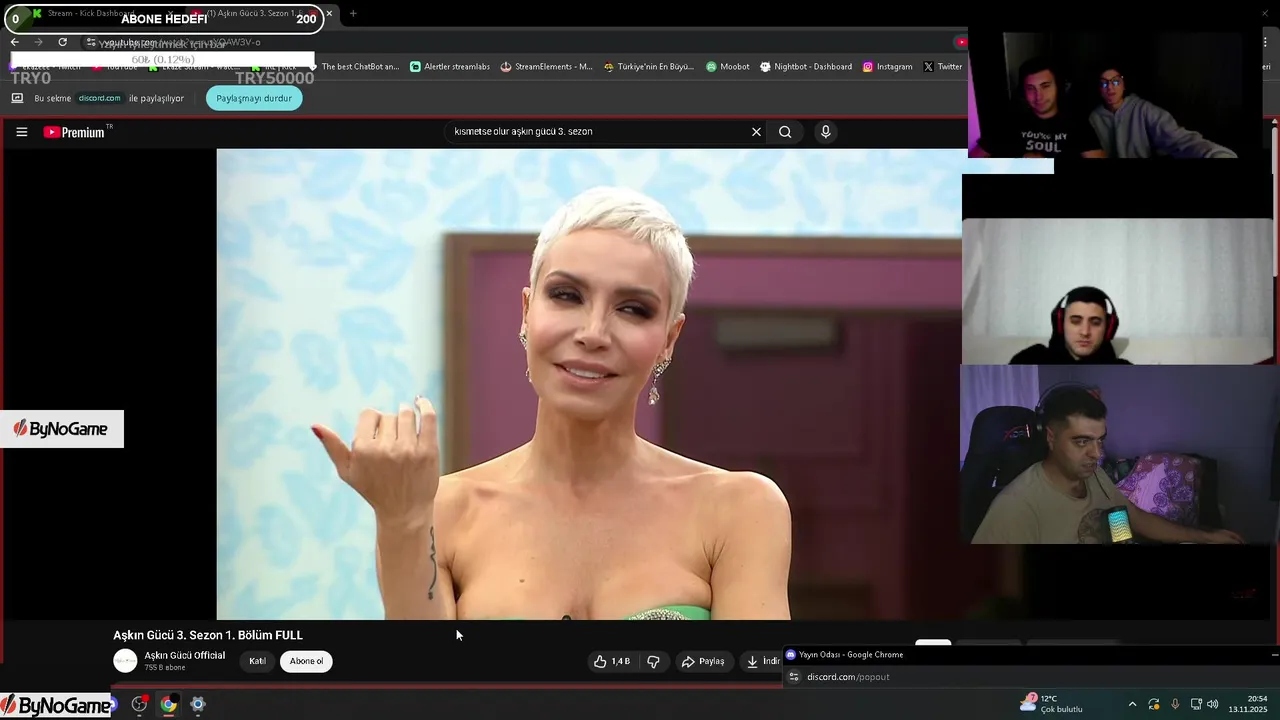Screen dimensions: 1280x720
Task: Open the microphone tray icon
Action: tap(1175, 704)
